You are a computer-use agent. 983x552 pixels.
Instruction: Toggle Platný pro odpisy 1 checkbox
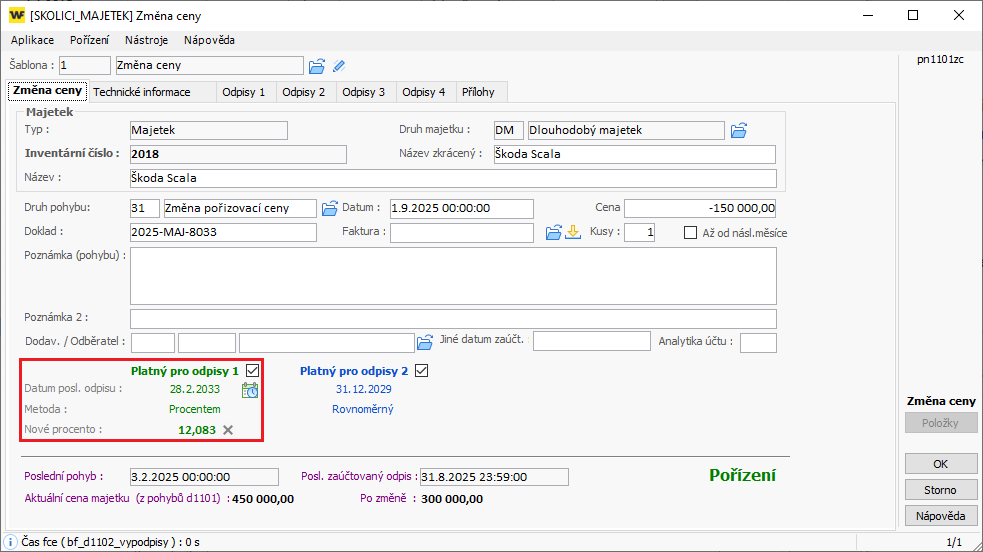click(252, 370)
